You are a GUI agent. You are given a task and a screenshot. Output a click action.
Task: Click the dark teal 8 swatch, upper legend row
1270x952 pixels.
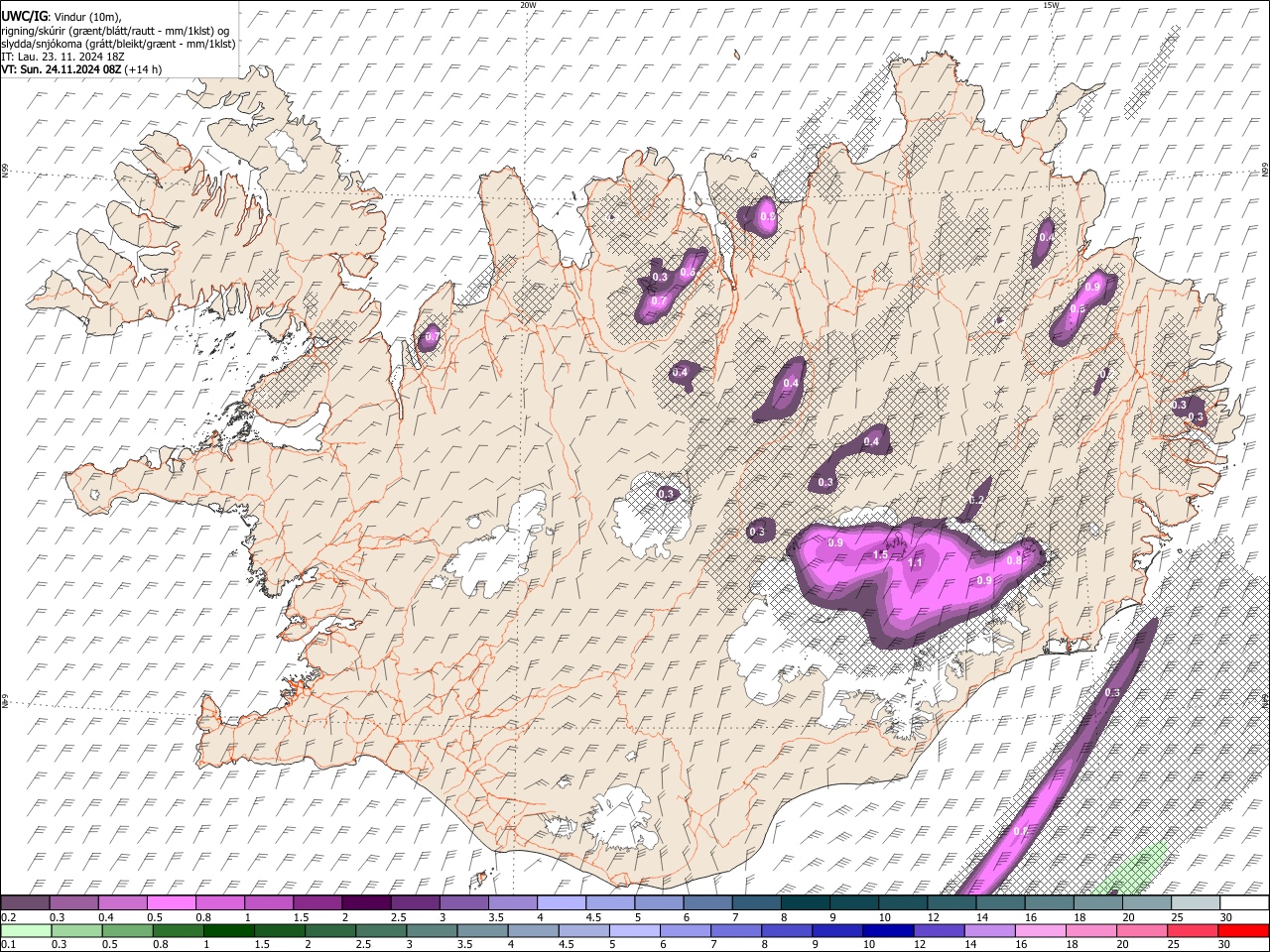click(806, 903)
